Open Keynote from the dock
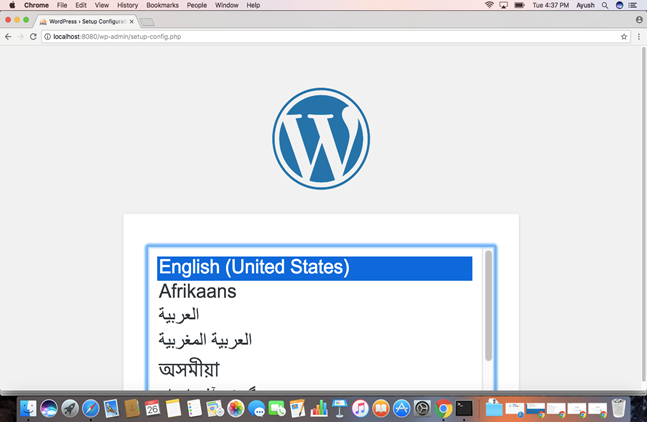This screenshot has width=647, height=422. [339, 409]
